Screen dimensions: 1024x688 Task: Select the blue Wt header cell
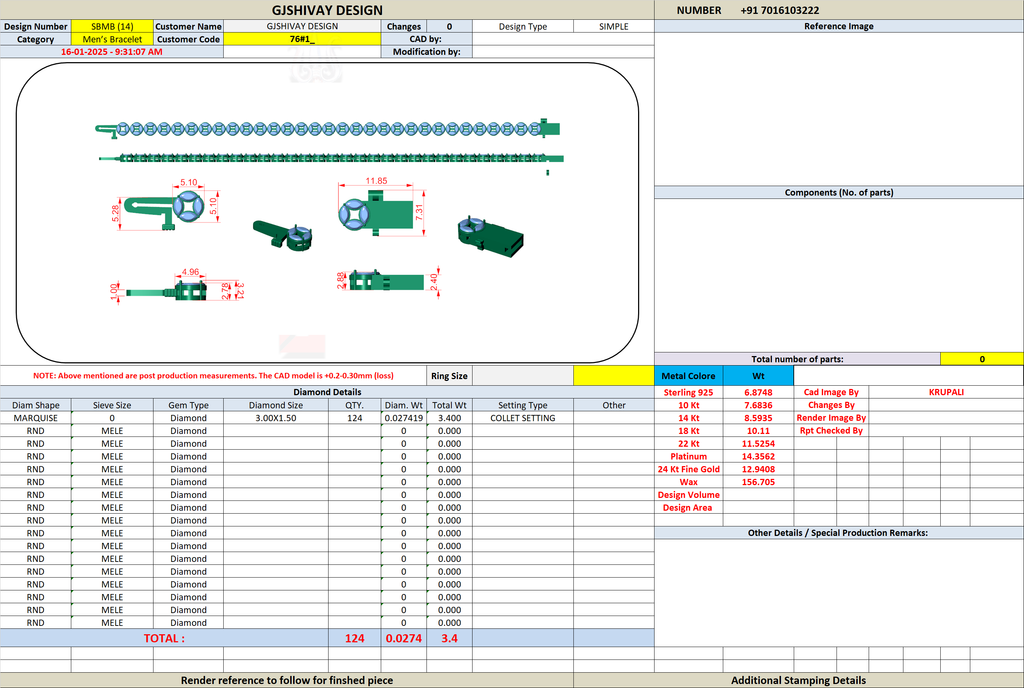pos(758,376)
